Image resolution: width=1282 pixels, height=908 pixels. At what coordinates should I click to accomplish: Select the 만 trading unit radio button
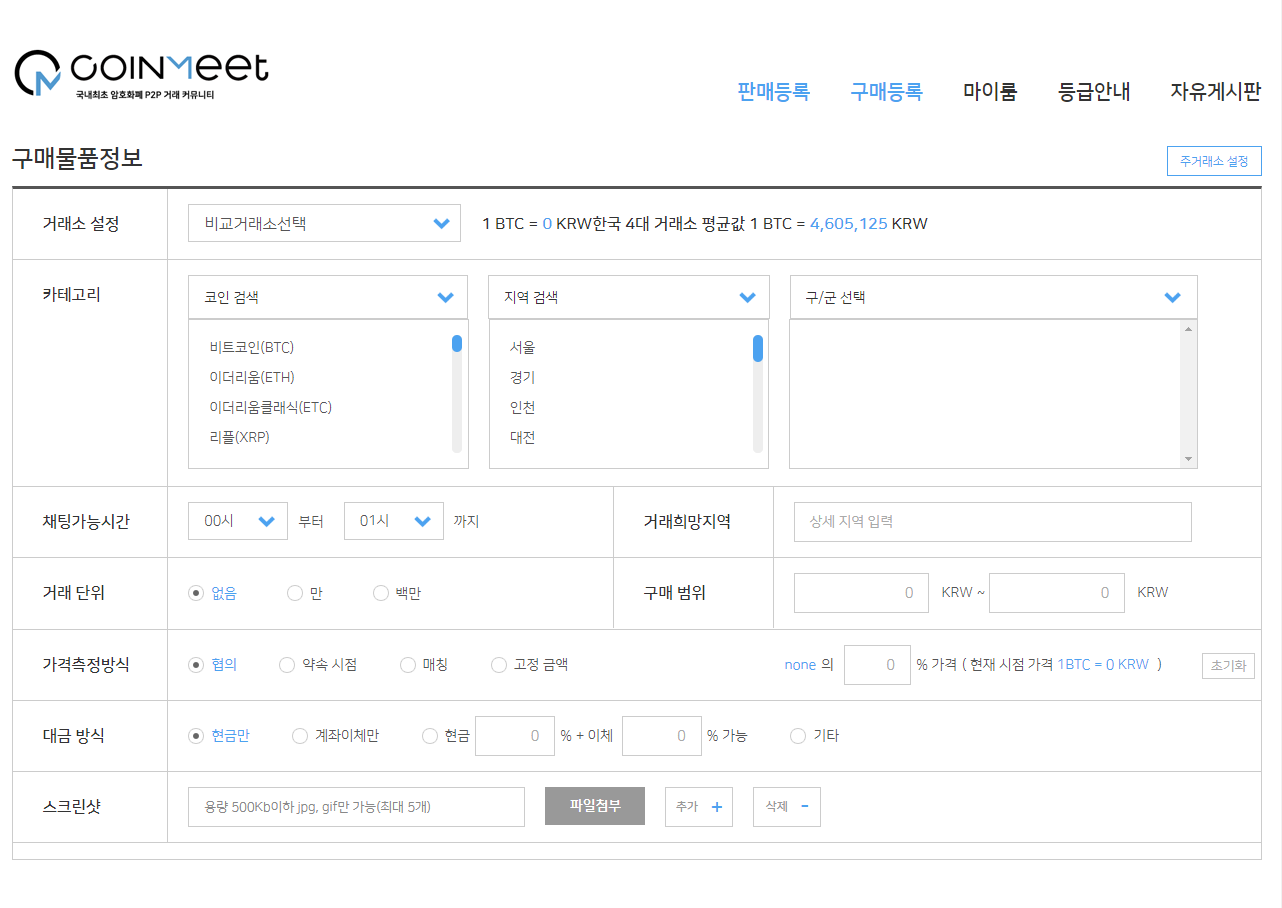[x=295, y=593]
